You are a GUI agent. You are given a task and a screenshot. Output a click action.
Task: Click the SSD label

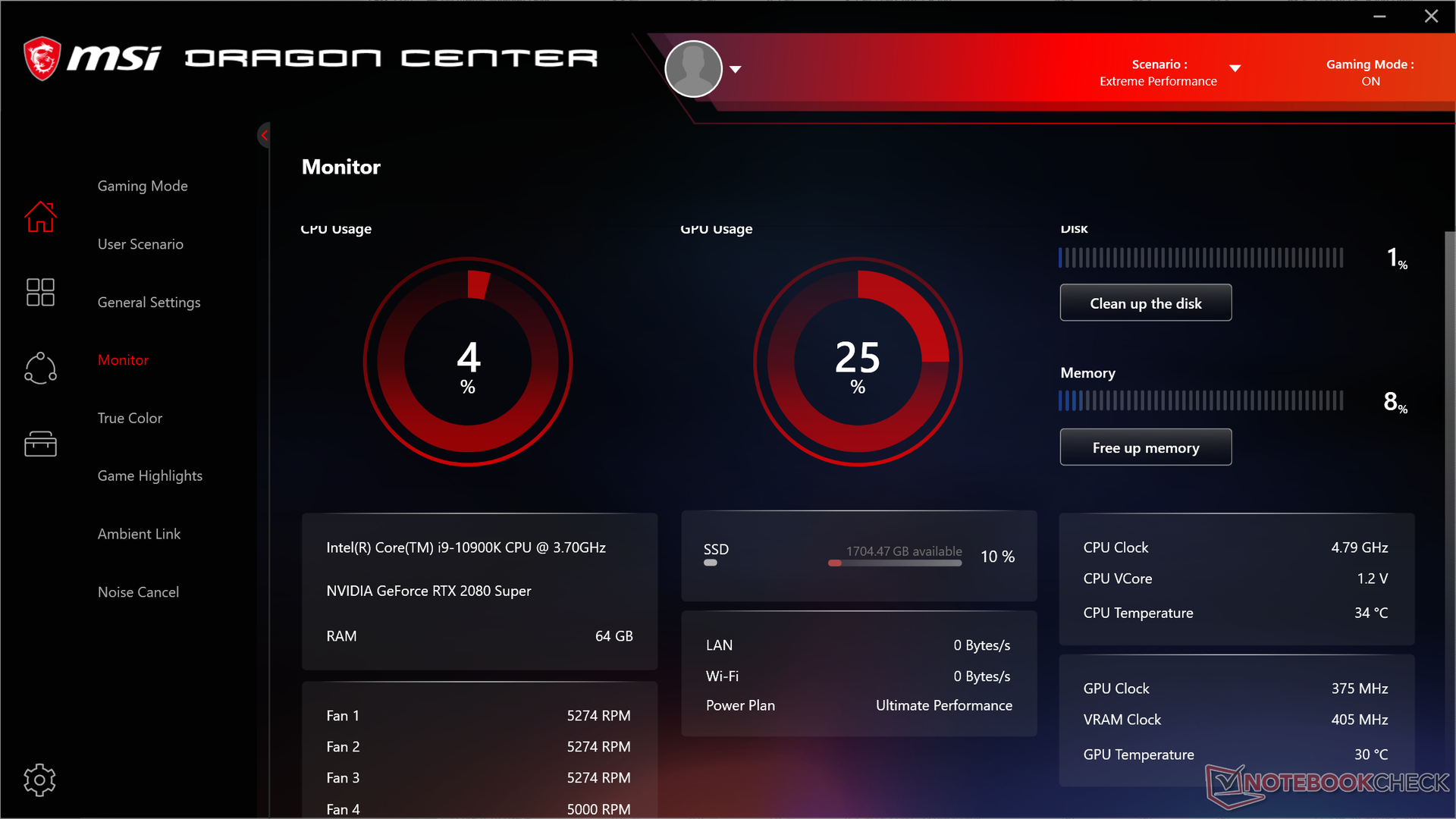coord(716,550)
